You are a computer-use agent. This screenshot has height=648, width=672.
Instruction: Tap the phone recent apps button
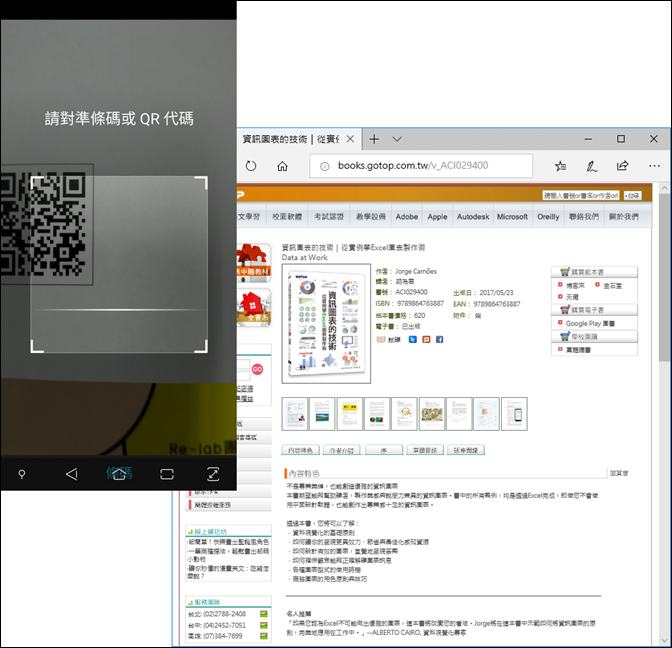(x=167, y=474)
